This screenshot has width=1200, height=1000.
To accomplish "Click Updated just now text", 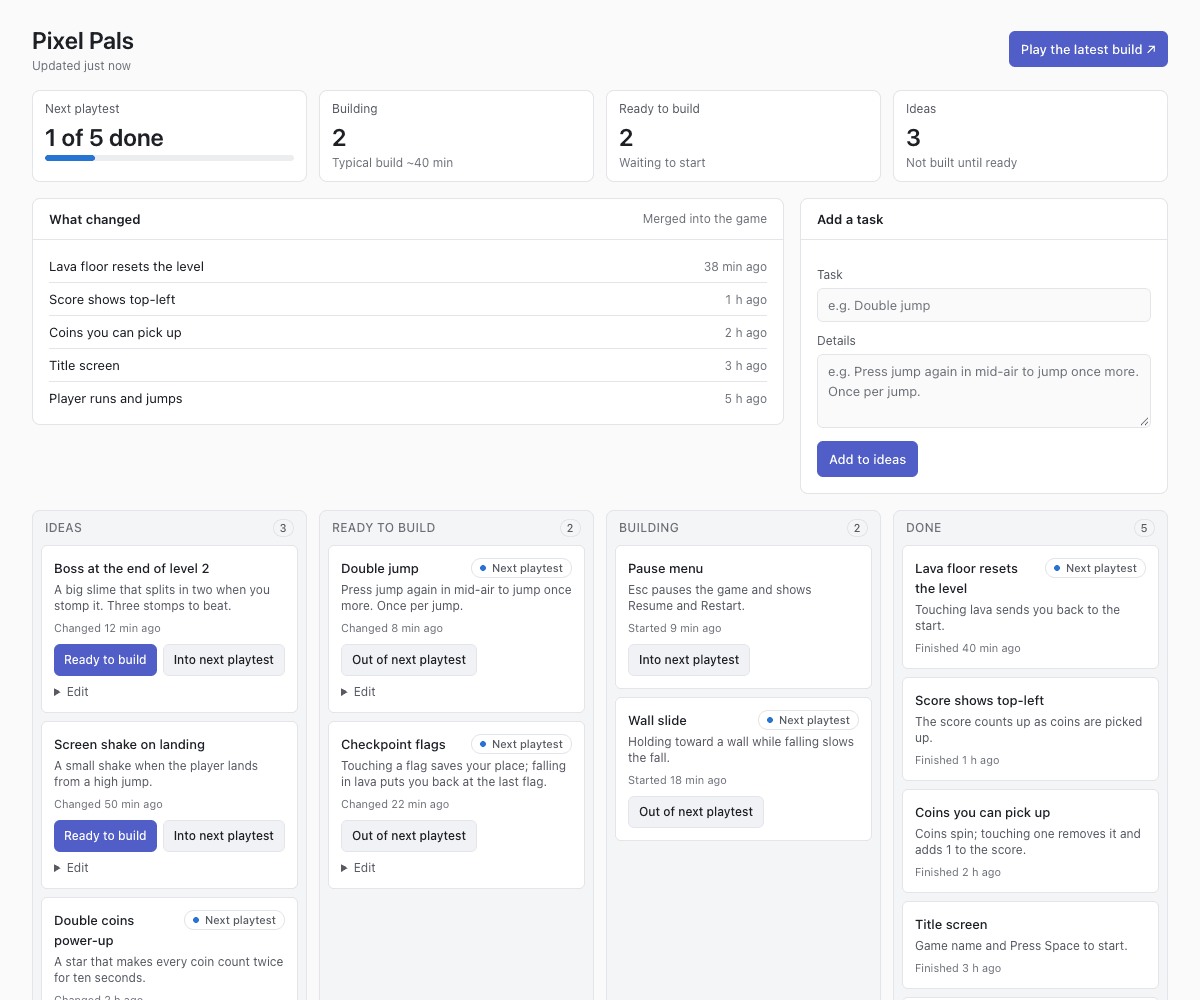I will click(x=81, y=66).
